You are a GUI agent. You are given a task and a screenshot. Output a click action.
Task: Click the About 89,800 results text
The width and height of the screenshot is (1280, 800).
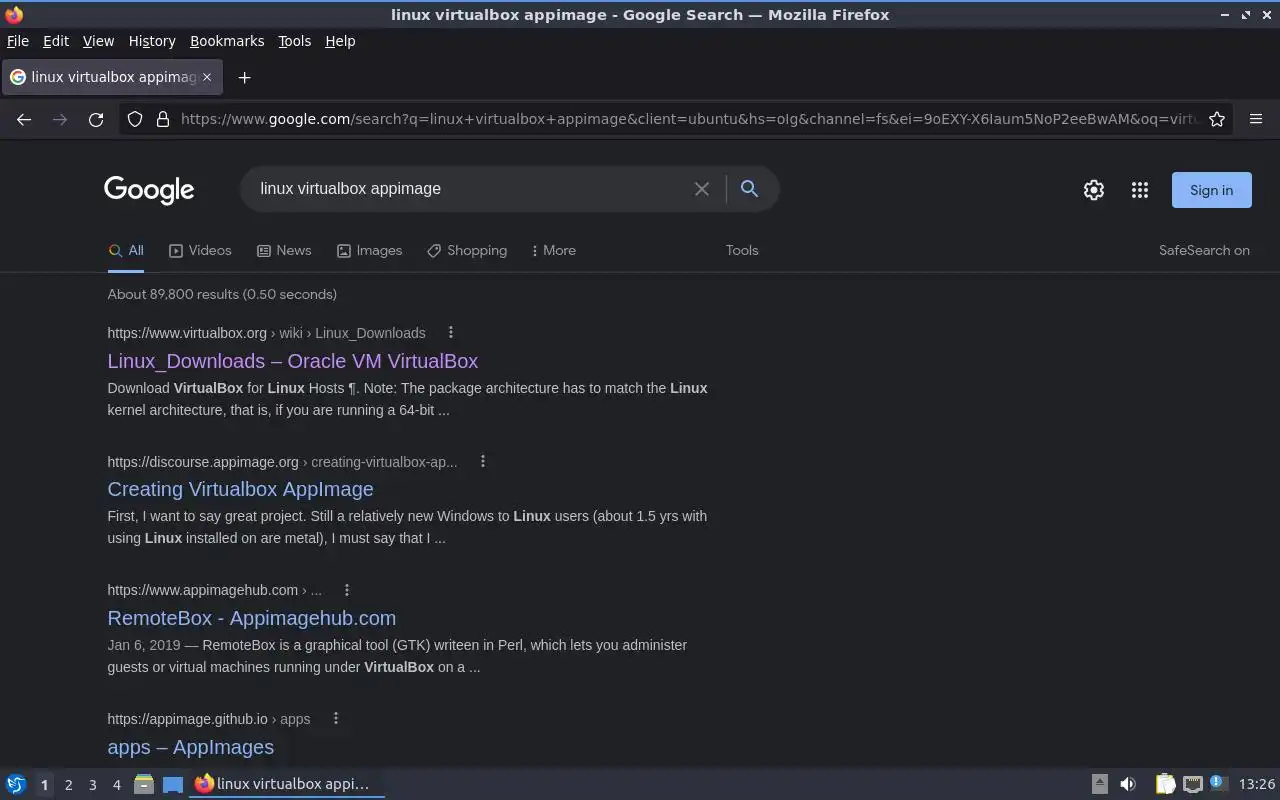coord(222,294)
